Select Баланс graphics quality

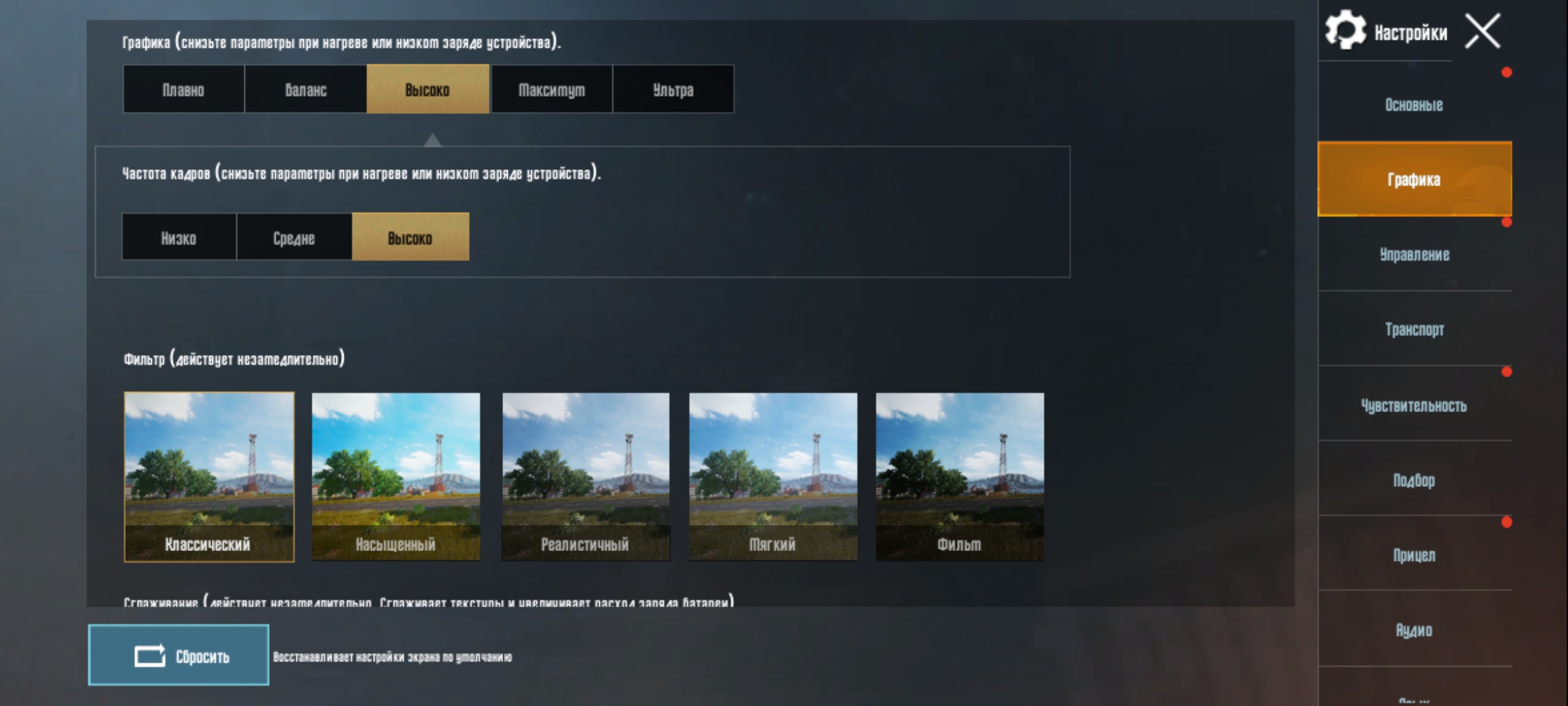click(306, 89)
